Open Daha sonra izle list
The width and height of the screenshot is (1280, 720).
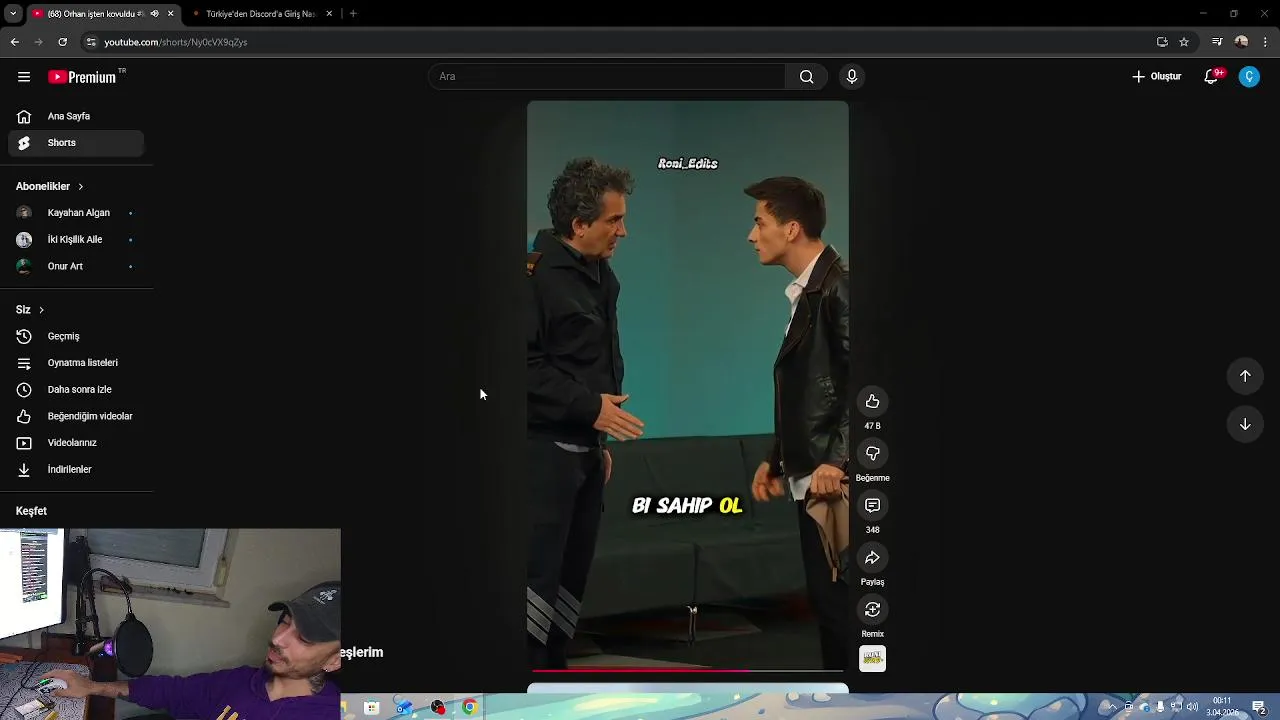point(76,390)
